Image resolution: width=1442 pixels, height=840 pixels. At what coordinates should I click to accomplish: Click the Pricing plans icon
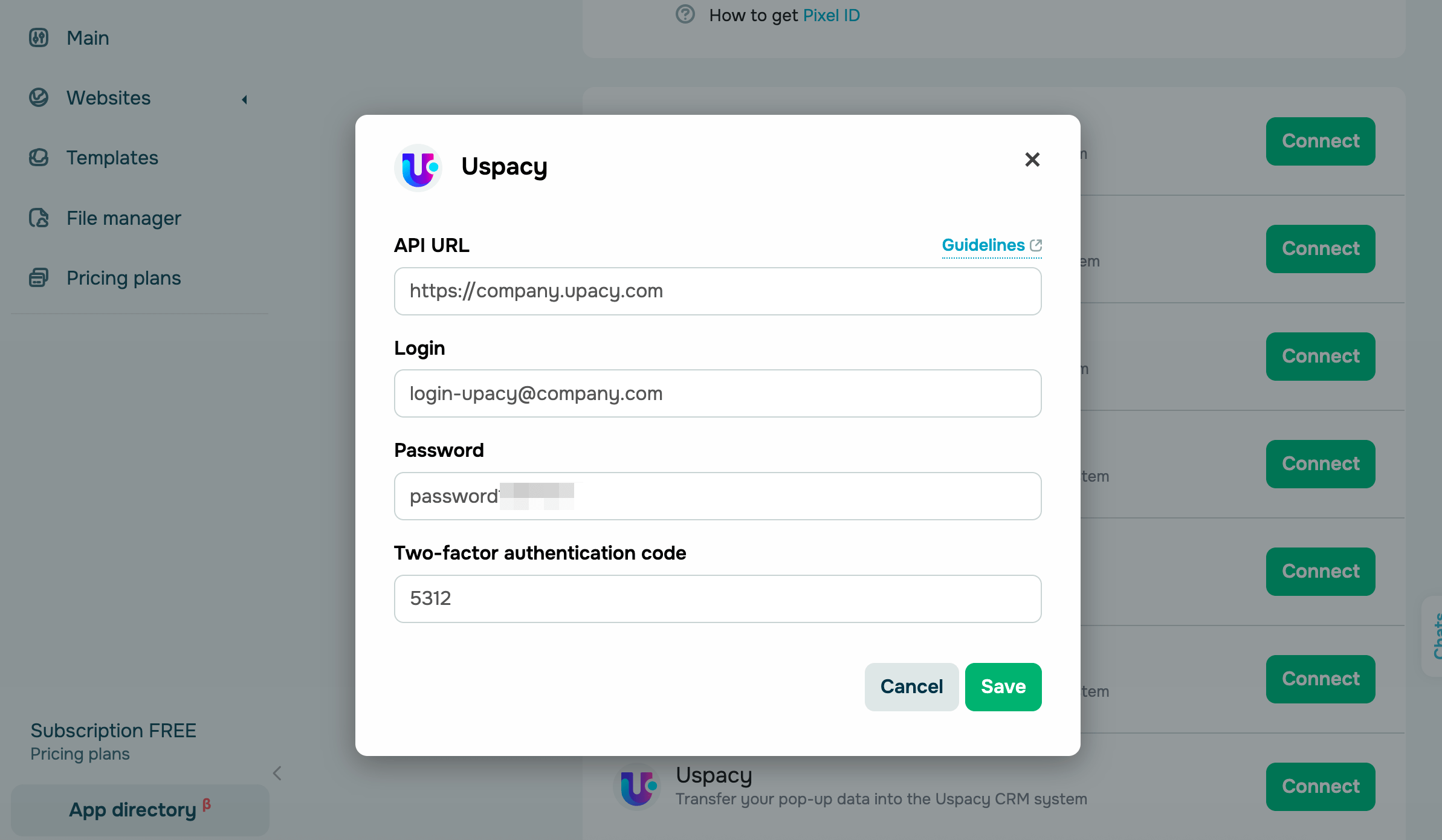pos(39,278)
